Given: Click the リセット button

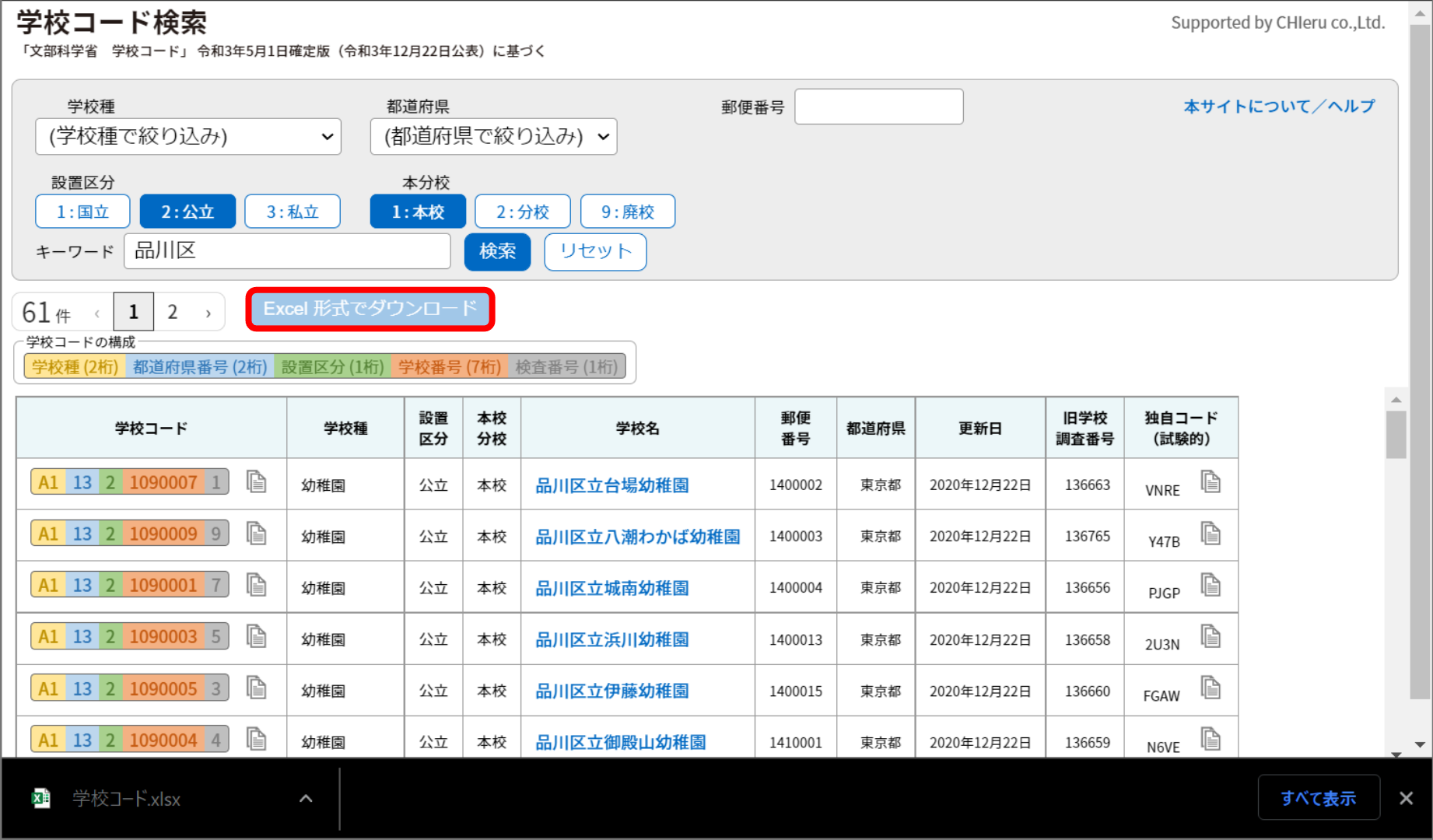Looking at the screenshot, I should coord(595,251).
